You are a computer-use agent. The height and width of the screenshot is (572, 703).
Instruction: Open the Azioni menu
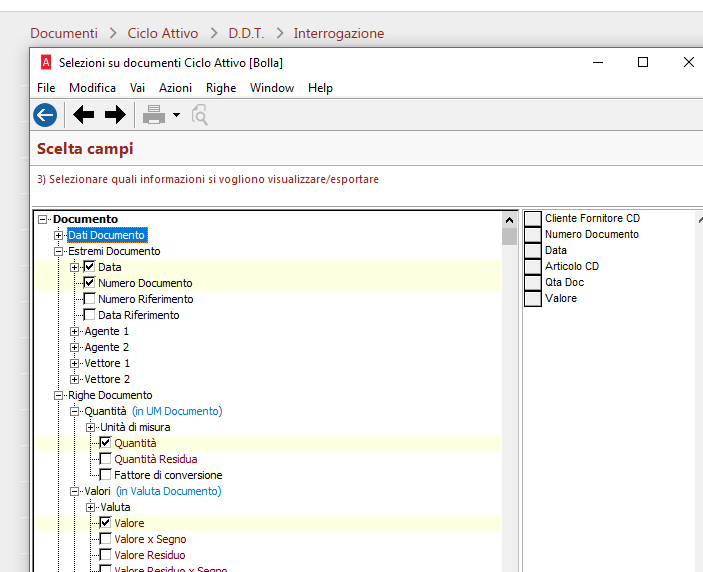coord(175,88)
